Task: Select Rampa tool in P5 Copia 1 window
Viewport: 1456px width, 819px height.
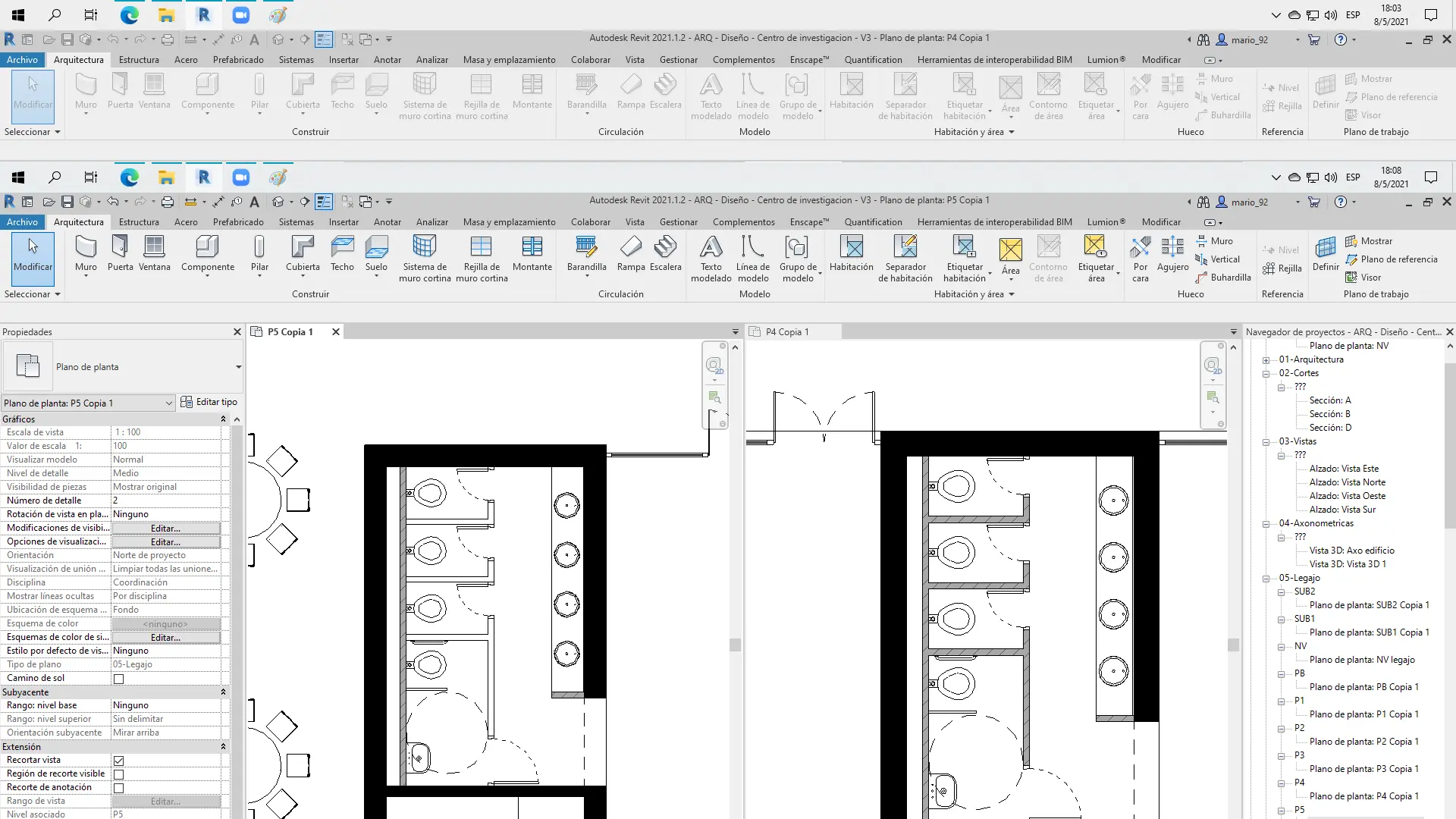Action: click(x=630, y=254)
